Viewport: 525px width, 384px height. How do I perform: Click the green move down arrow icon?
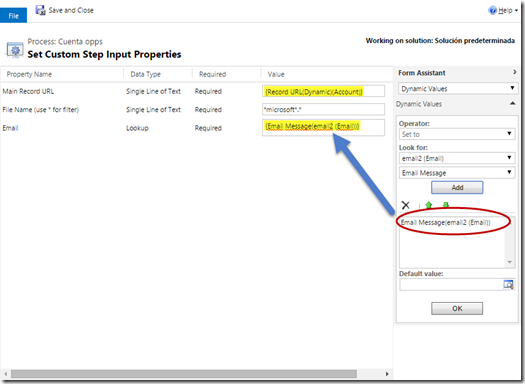tap(446, 205)
